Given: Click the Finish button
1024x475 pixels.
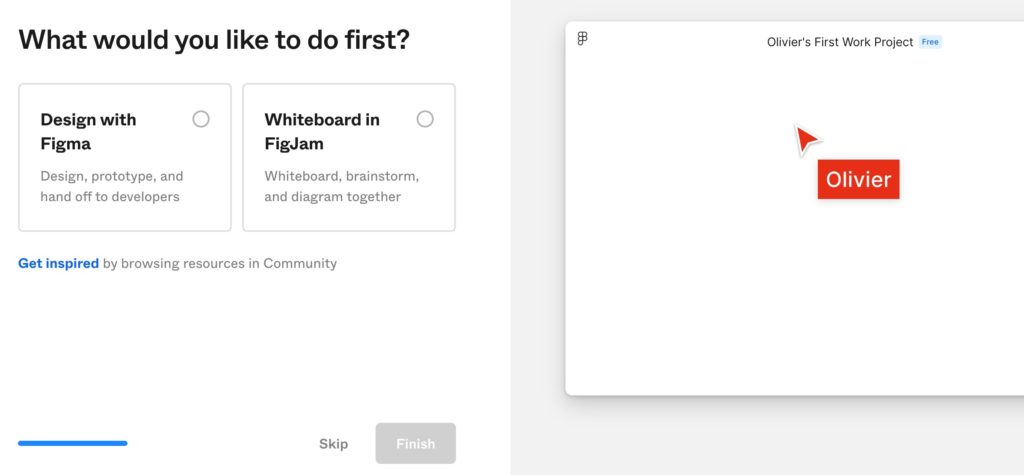Looking at the screenshot, I should 415,443.
